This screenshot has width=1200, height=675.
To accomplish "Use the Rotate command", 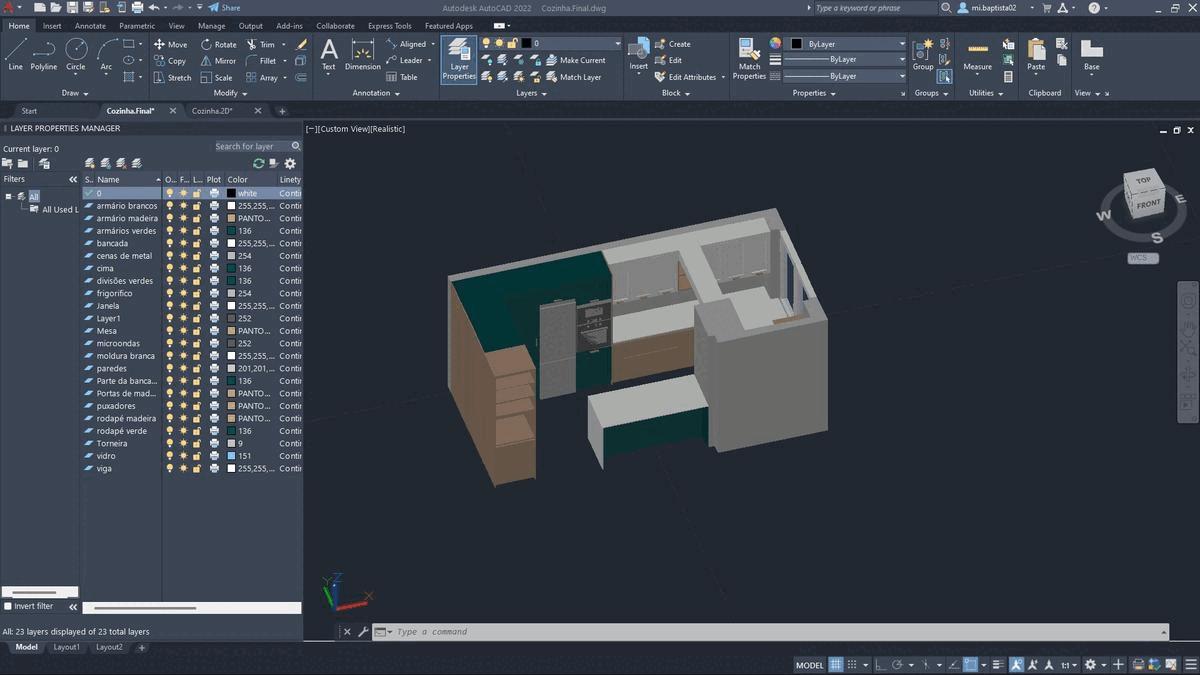I will (219, 44).
